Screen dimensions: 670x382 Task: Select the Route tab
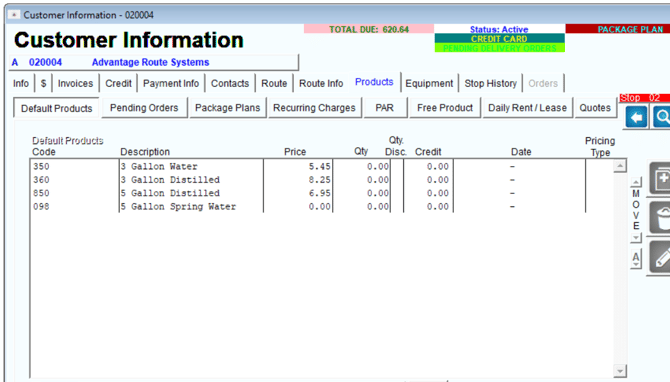(x=274, y=83)
